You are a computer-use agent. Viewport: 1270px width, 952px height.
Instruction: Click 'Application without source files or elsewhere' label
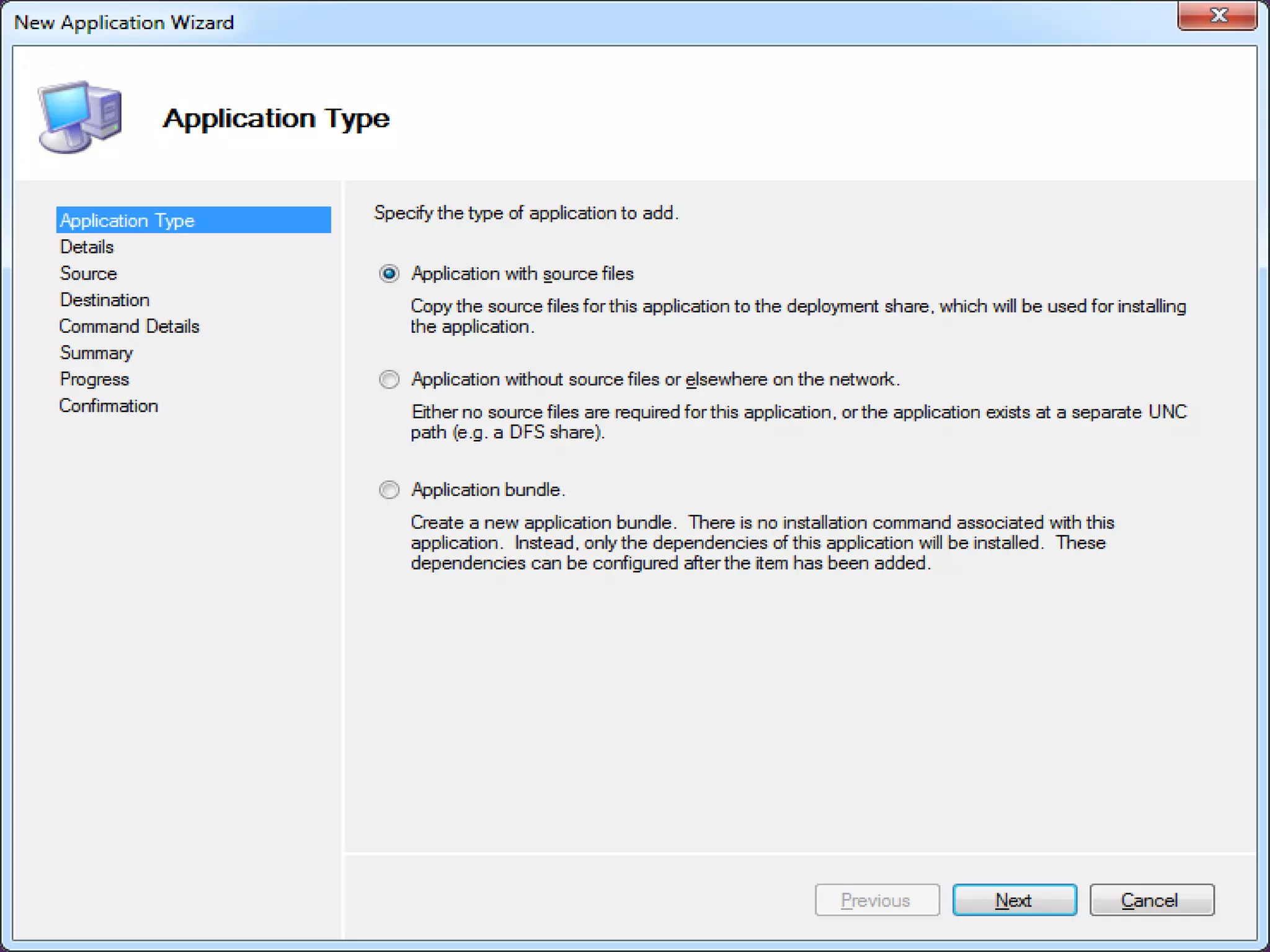[x=655, y=379]
